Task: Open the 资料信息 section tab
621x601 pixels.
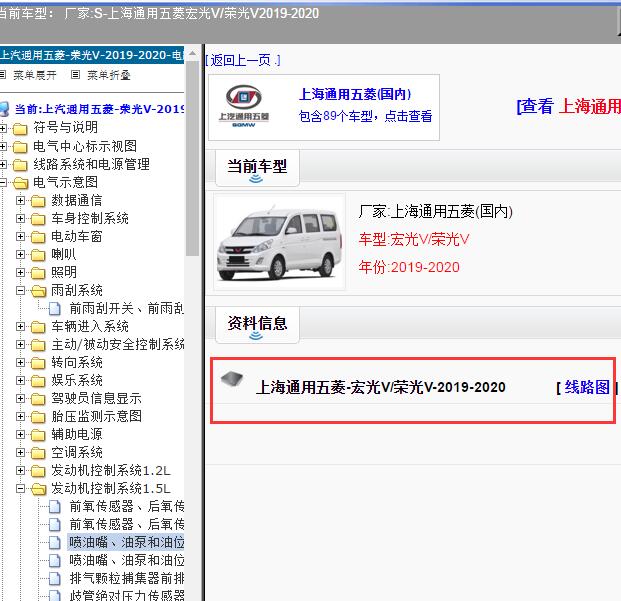Action: click(257, 325)
